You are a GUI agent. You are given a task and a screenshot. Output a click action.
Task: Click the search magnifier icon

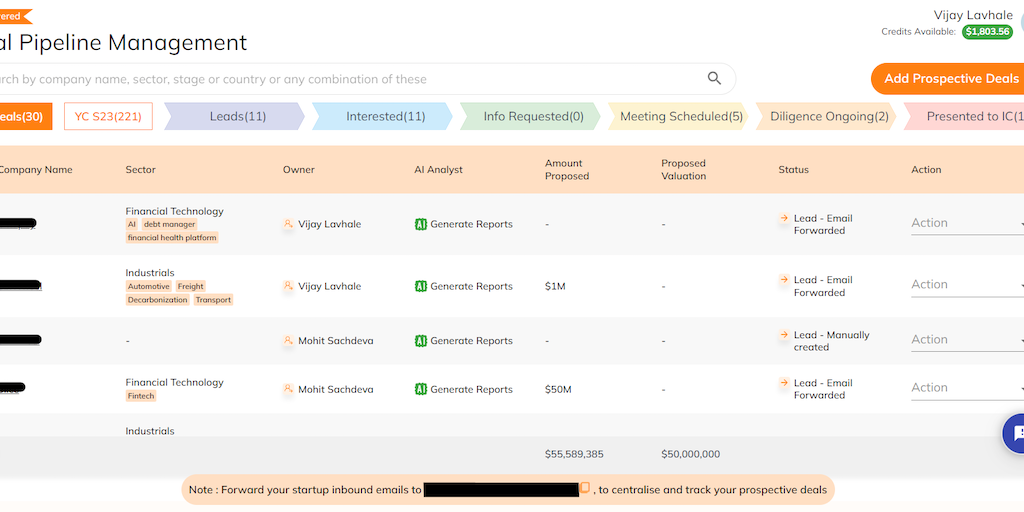coord(714,79)
